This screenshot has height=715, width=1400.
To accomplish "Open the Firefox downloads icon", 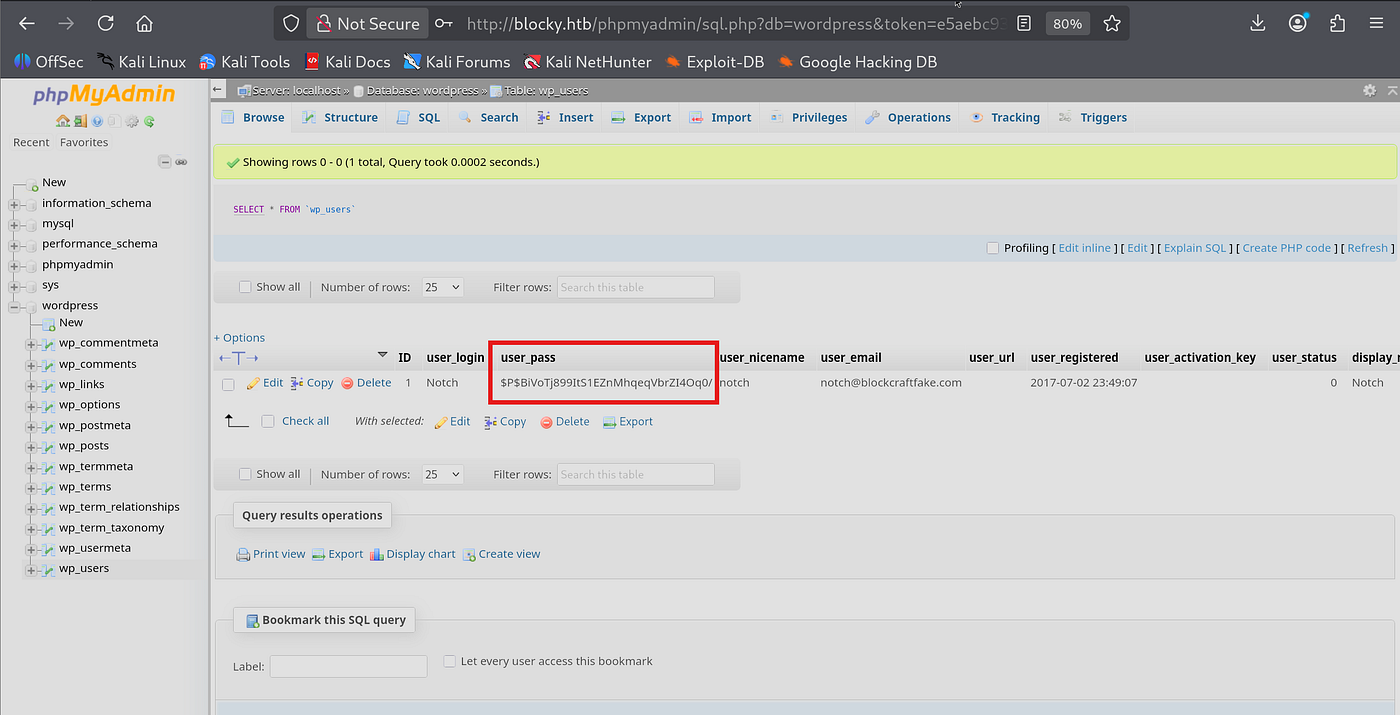I will point(1258,23).
